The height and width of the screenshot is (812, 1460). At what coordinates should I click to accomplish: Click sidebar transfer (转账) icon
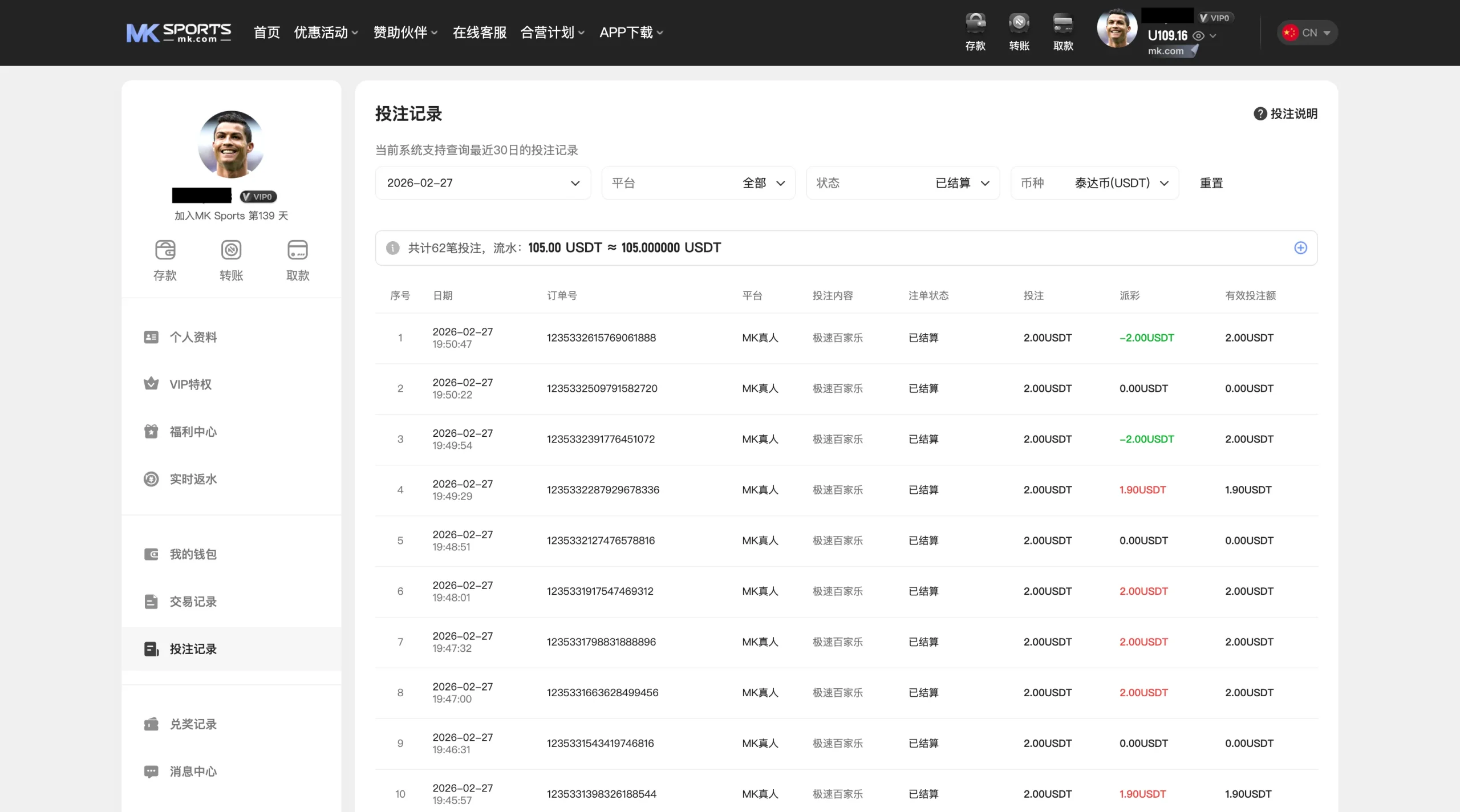click(231, 250)
